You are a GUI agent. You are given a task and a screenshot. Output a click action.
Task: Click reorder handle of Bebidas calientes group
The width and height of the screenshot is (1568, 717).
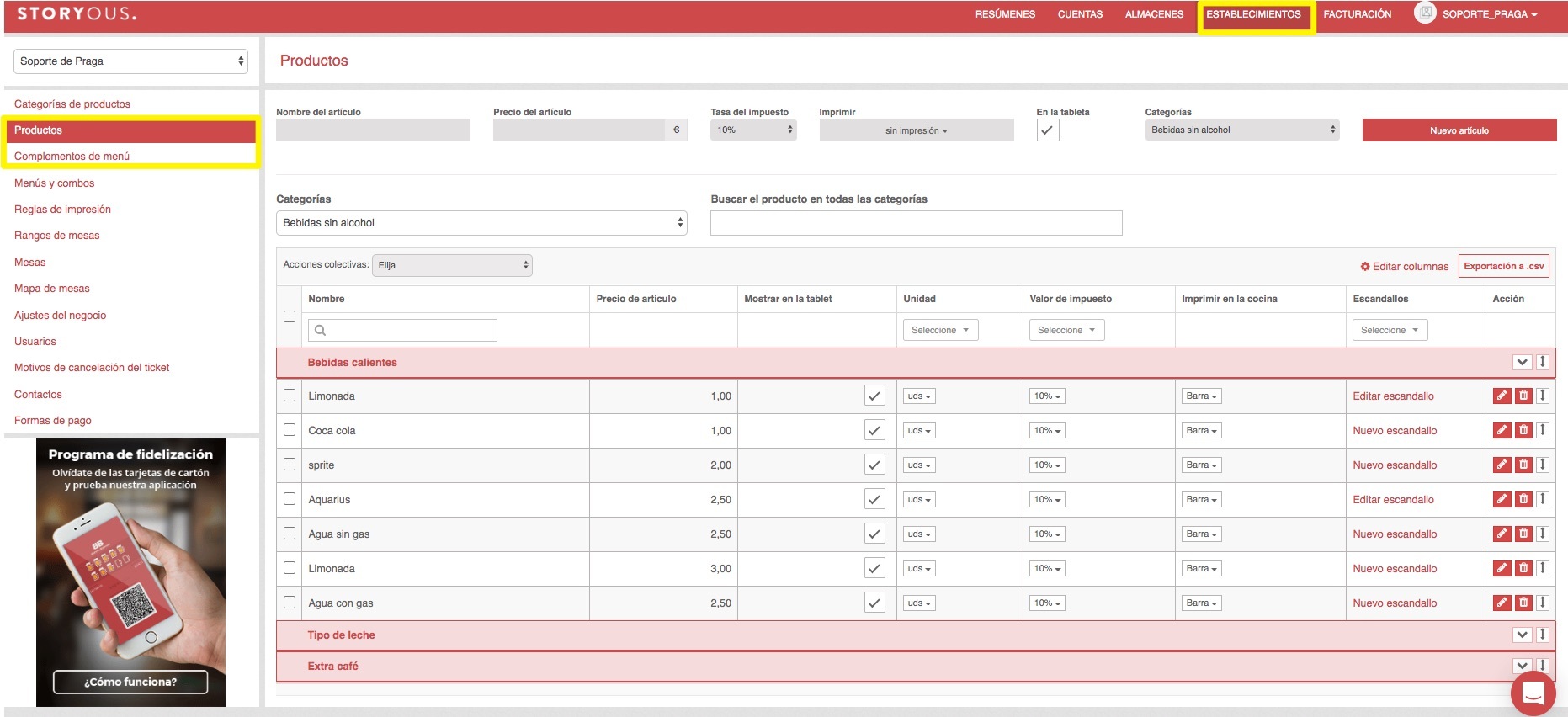click(x=1543, y=362)
